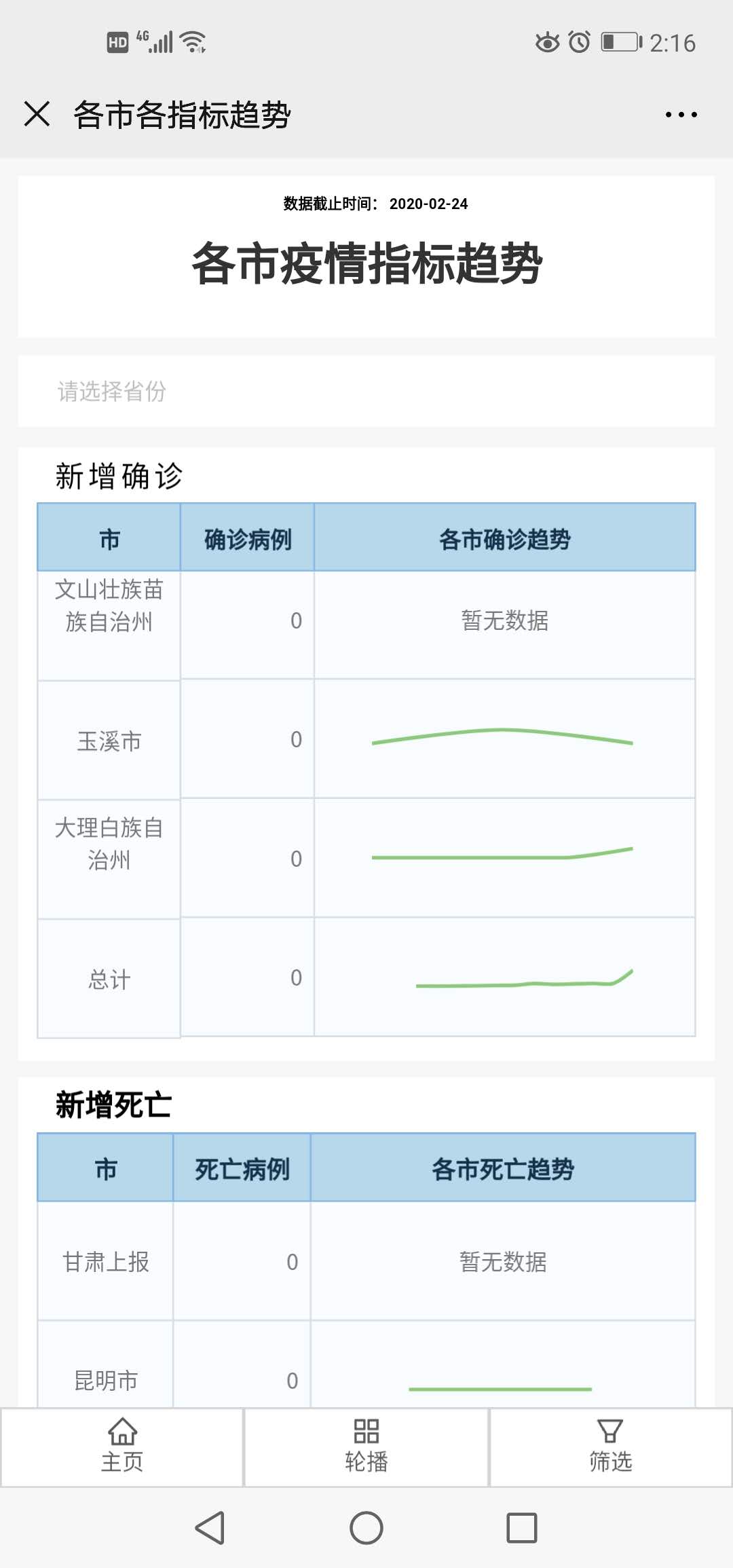This screenshot has height=1568, width=733.
Task: Open the province selector (请选择省份) dropdown
Action: coord(366,391)
